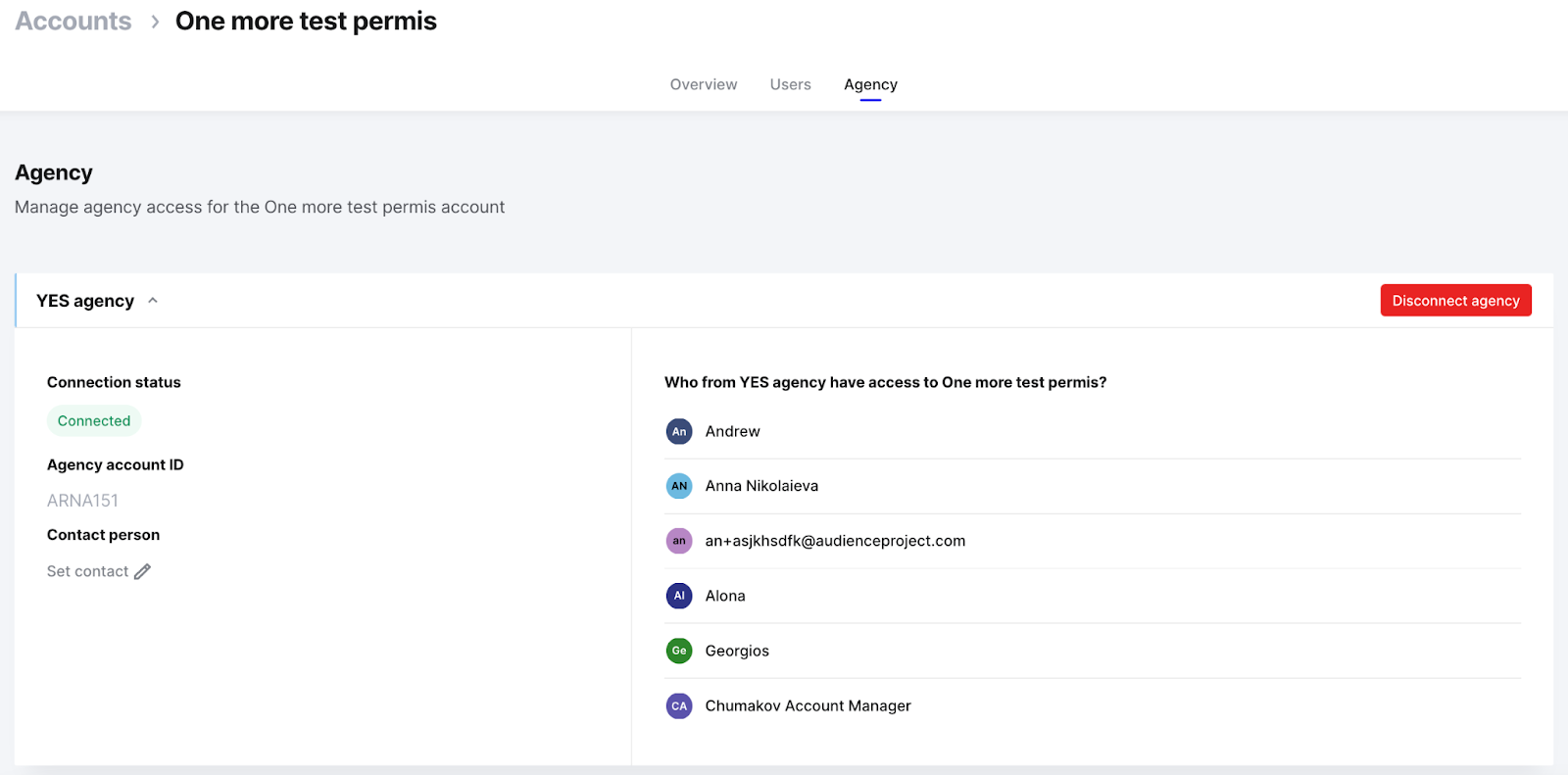Click Andrew's 'An' avatar icon

(x=679, y=431)
